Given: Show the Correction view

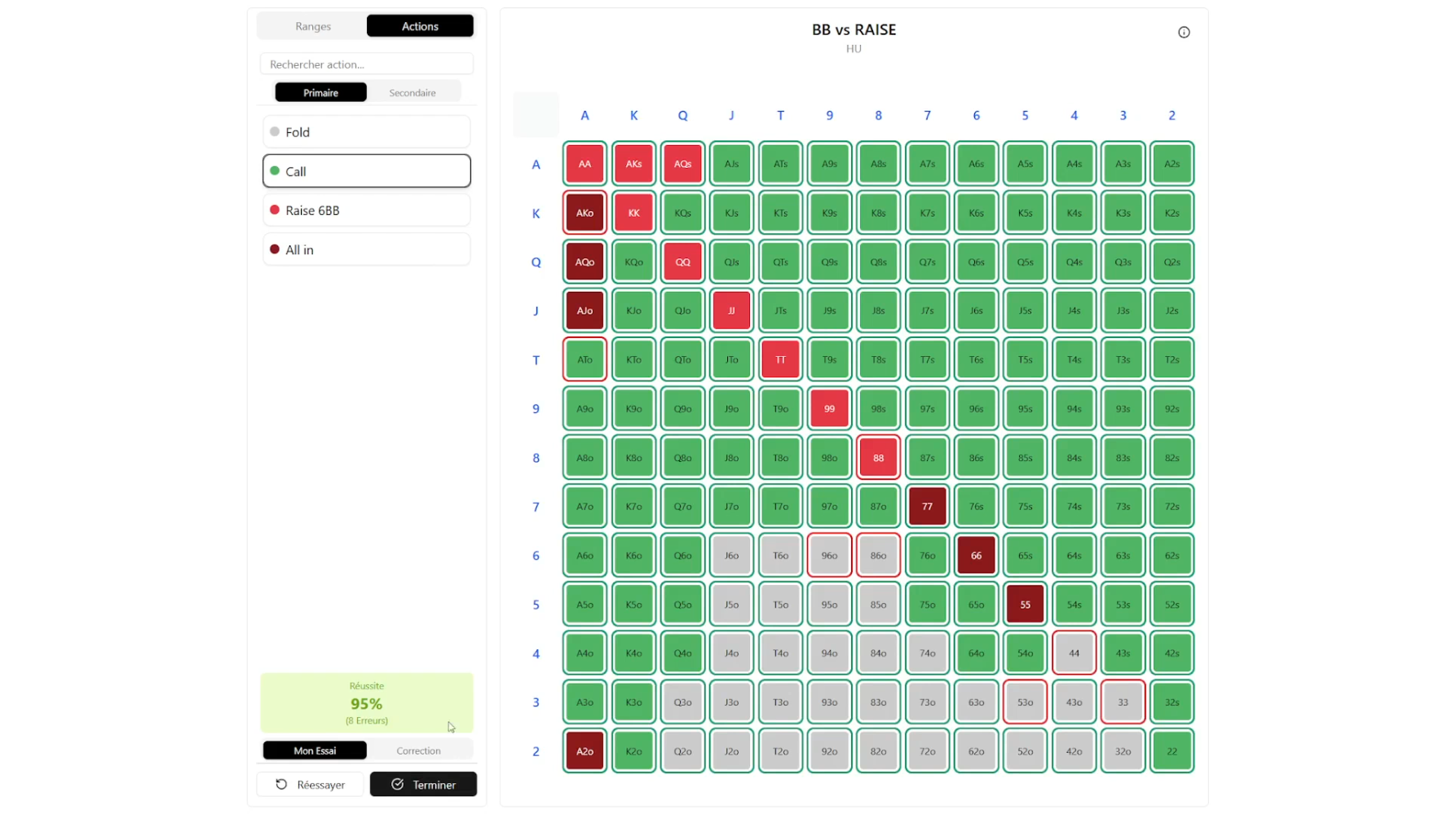Looking at the screenshot, I should coord(418,750).
